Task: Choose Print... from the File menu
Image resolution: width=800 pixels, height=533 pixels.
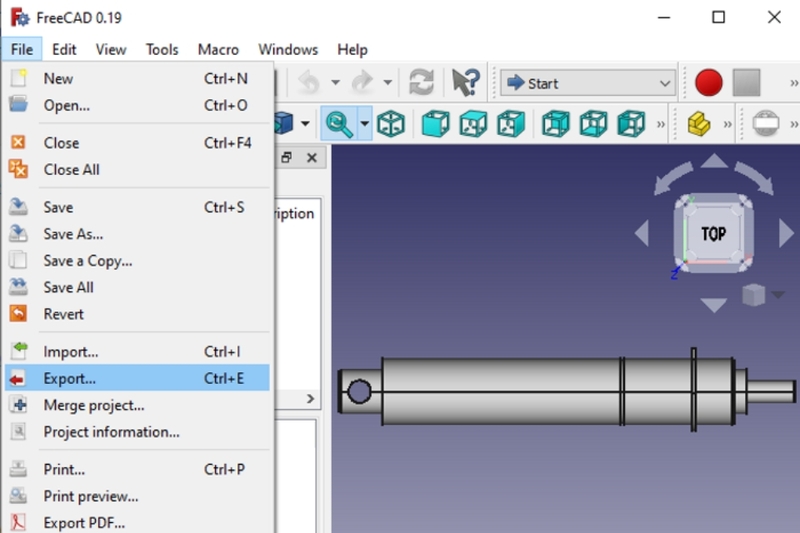Action: click(137, 469)
